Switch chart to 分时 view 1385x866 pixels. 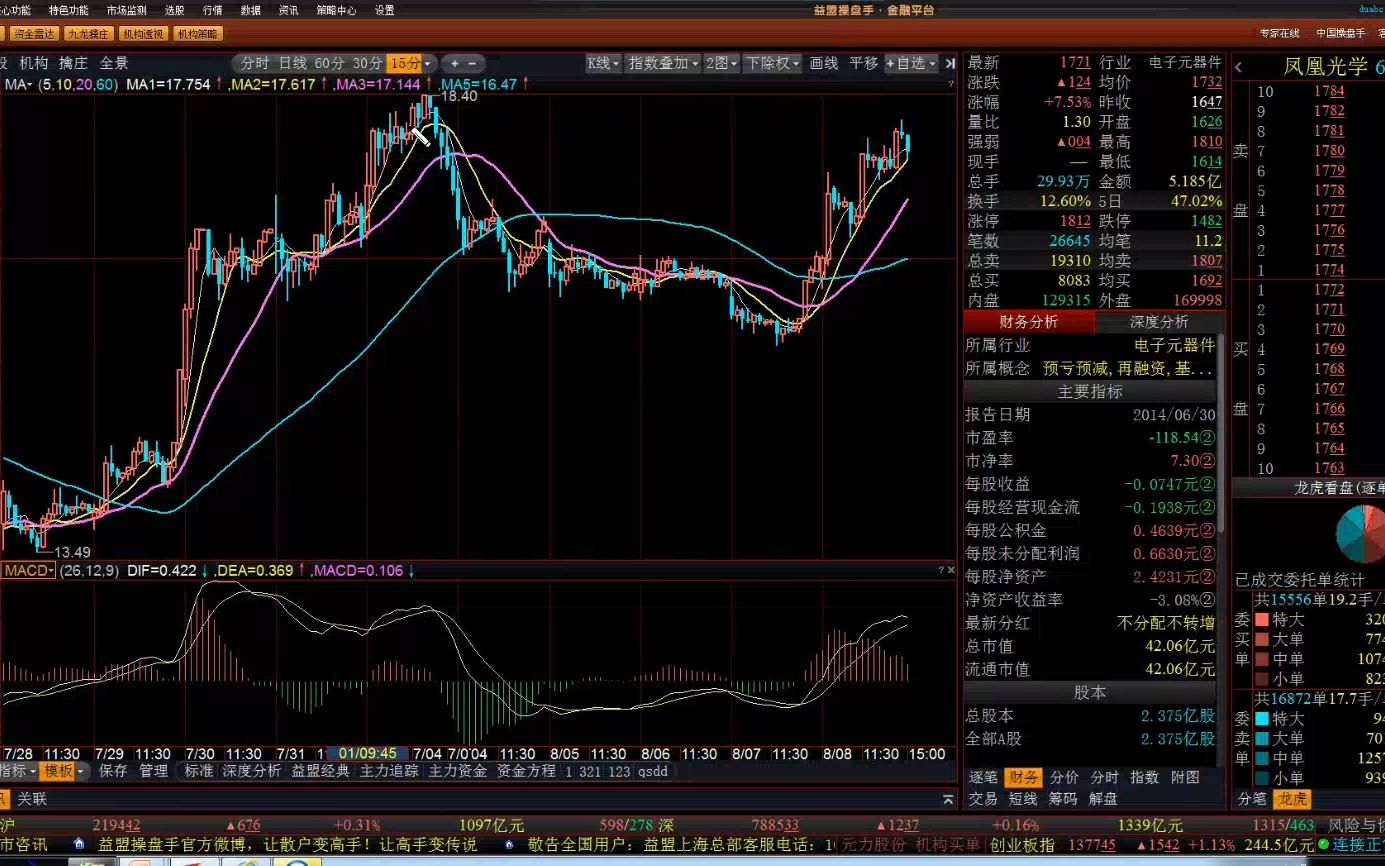click(255, 63)
